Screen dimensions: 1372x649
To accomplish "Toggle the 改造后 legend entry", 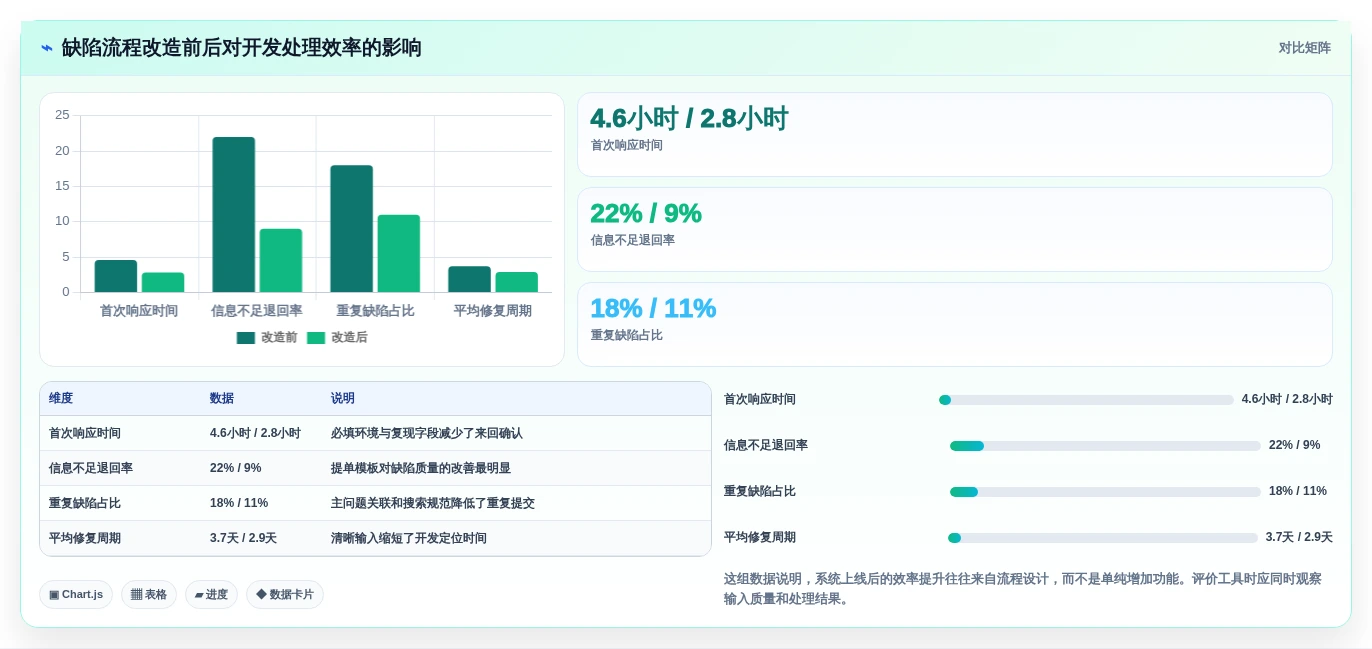I will (337, 338).
